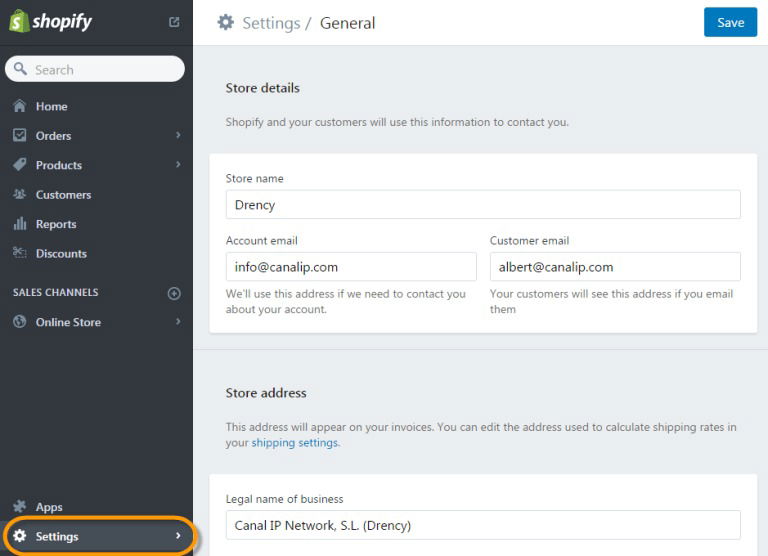The image size is (768, 556).
Task: Click the Save button
Action: 730,22
